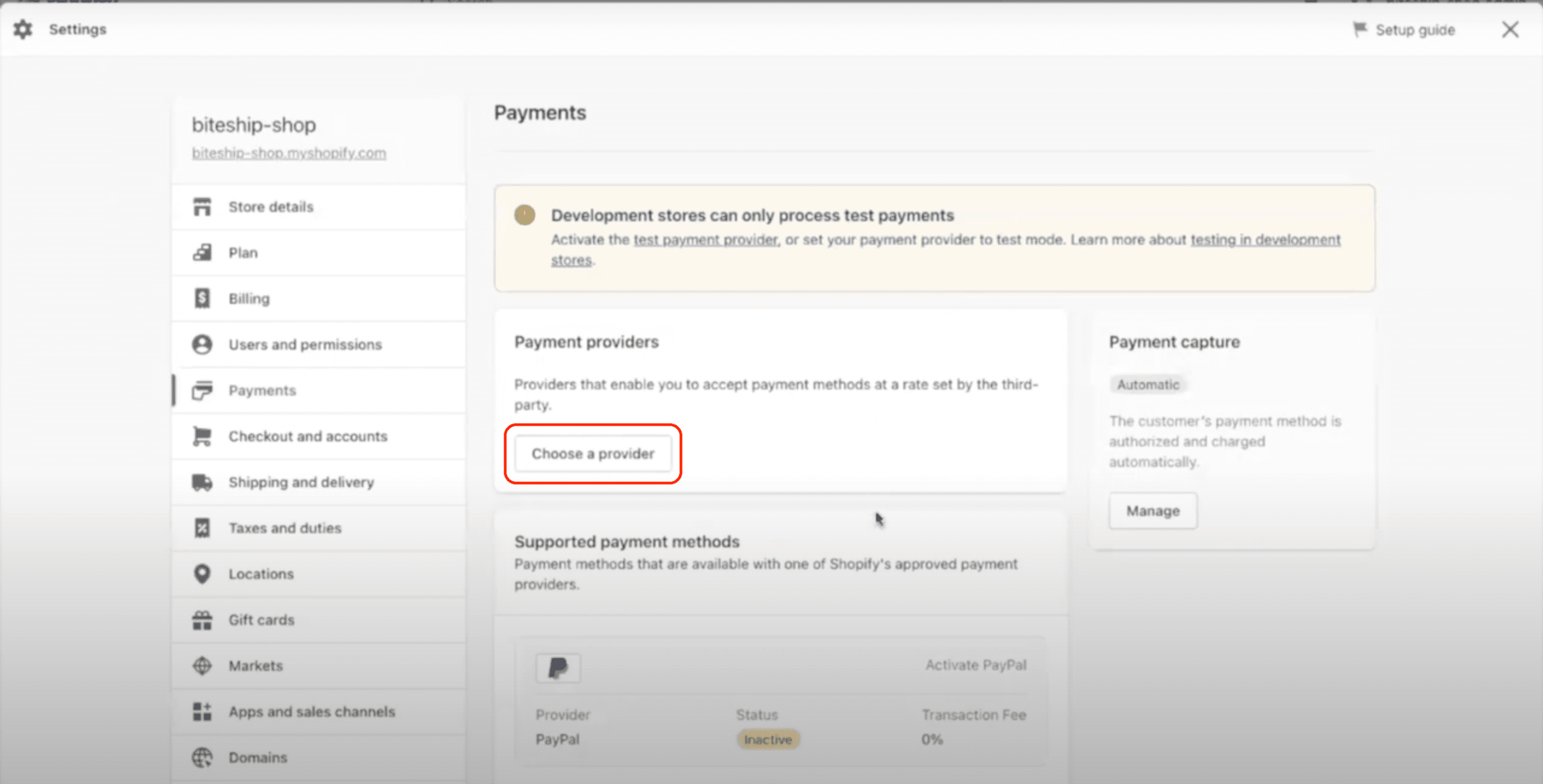Open biteship-shop.myshopify.com store link

click(x=289, y=153)
